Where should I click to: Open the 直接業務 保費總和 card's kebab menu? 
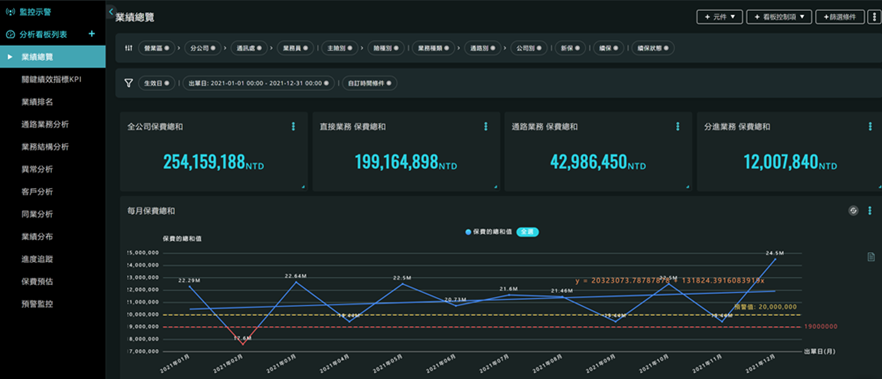485,127
